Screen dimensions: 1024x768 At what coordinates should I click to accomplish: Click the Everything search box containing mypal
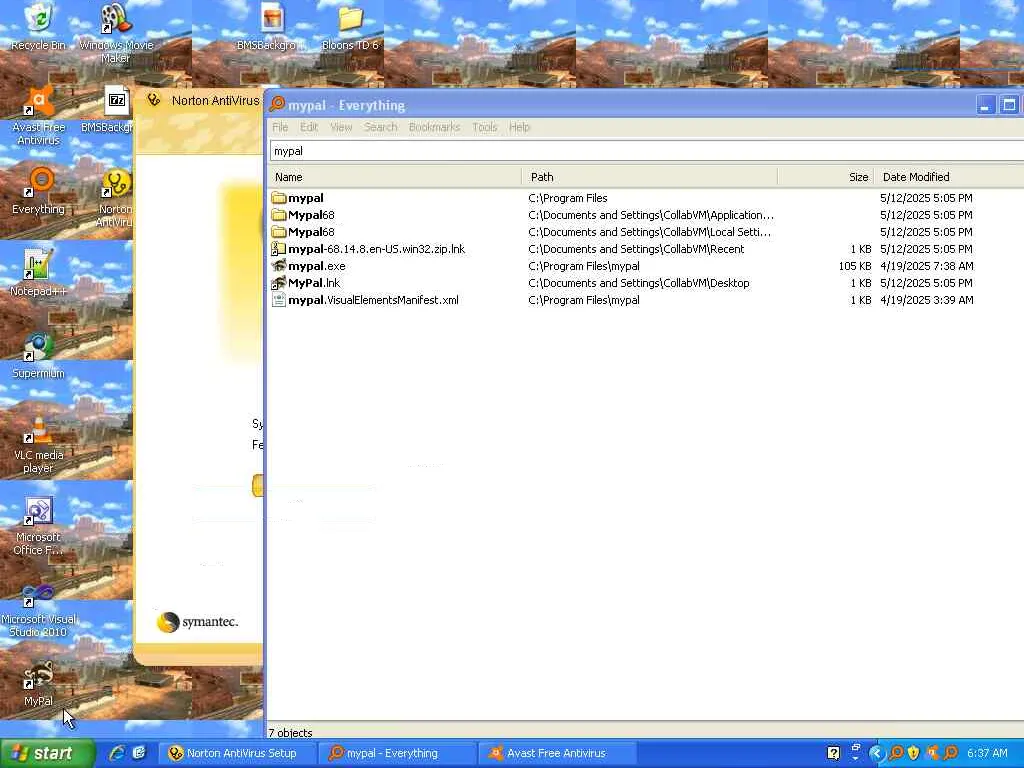click(647, 151)
